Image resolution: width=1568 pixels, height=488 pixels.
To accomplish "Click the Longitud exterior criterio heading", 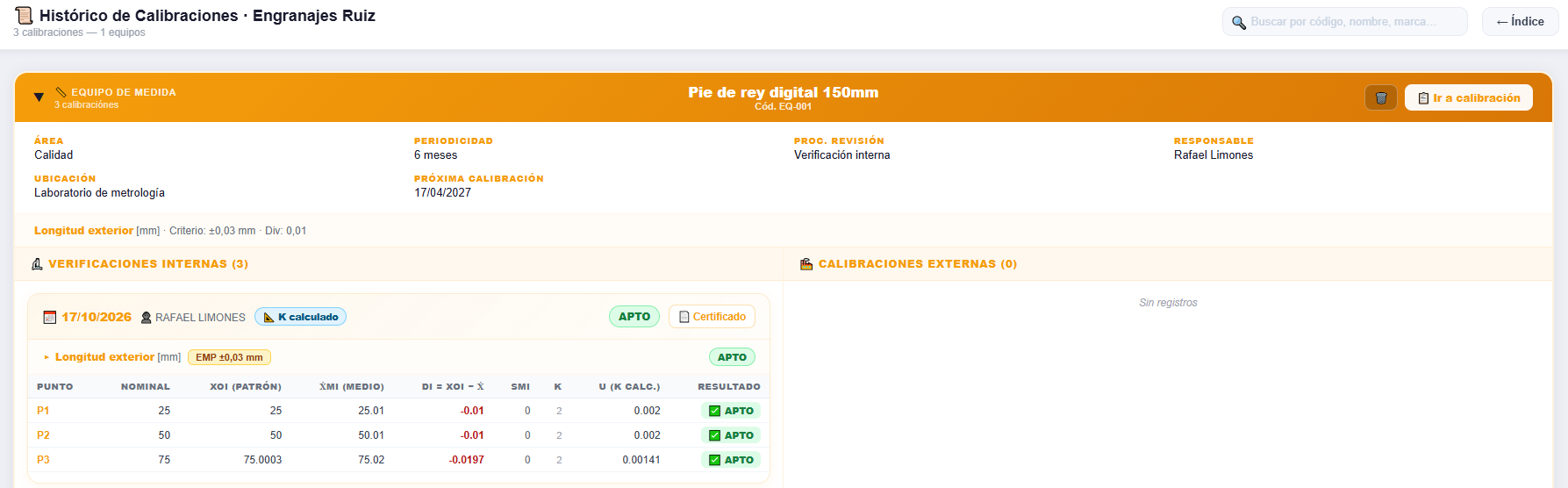I will coord(83,231).
